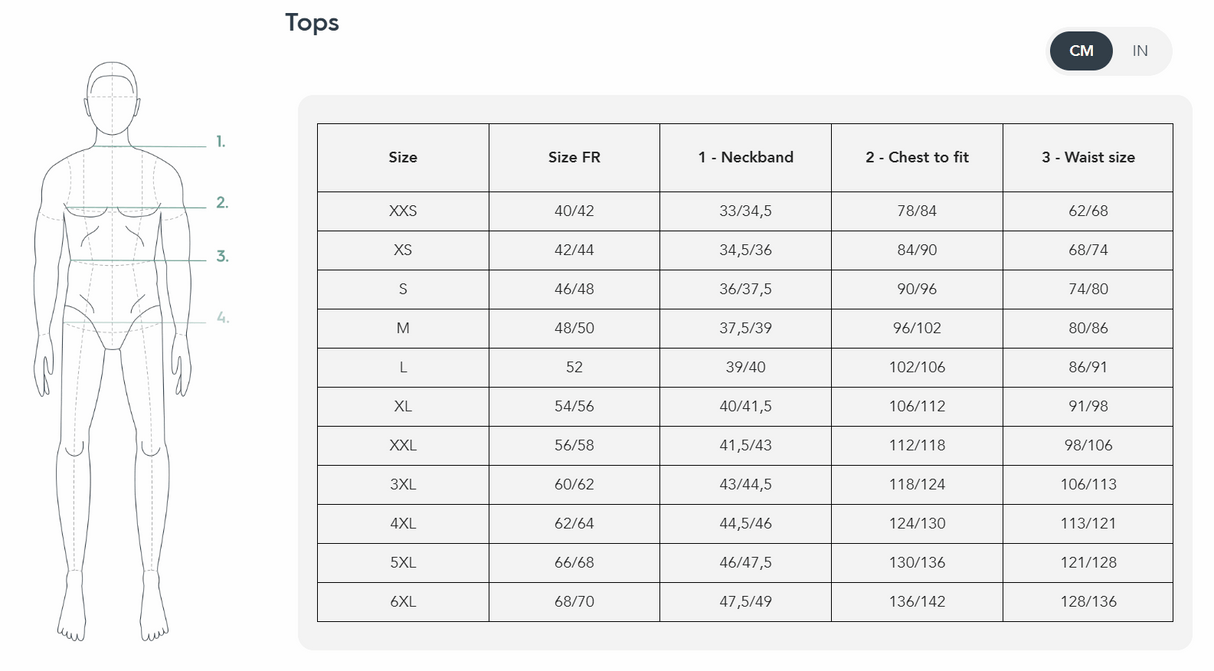Click waist marker 3 on body diagram
Screen dimensions: 1214x671
point(222,257)
